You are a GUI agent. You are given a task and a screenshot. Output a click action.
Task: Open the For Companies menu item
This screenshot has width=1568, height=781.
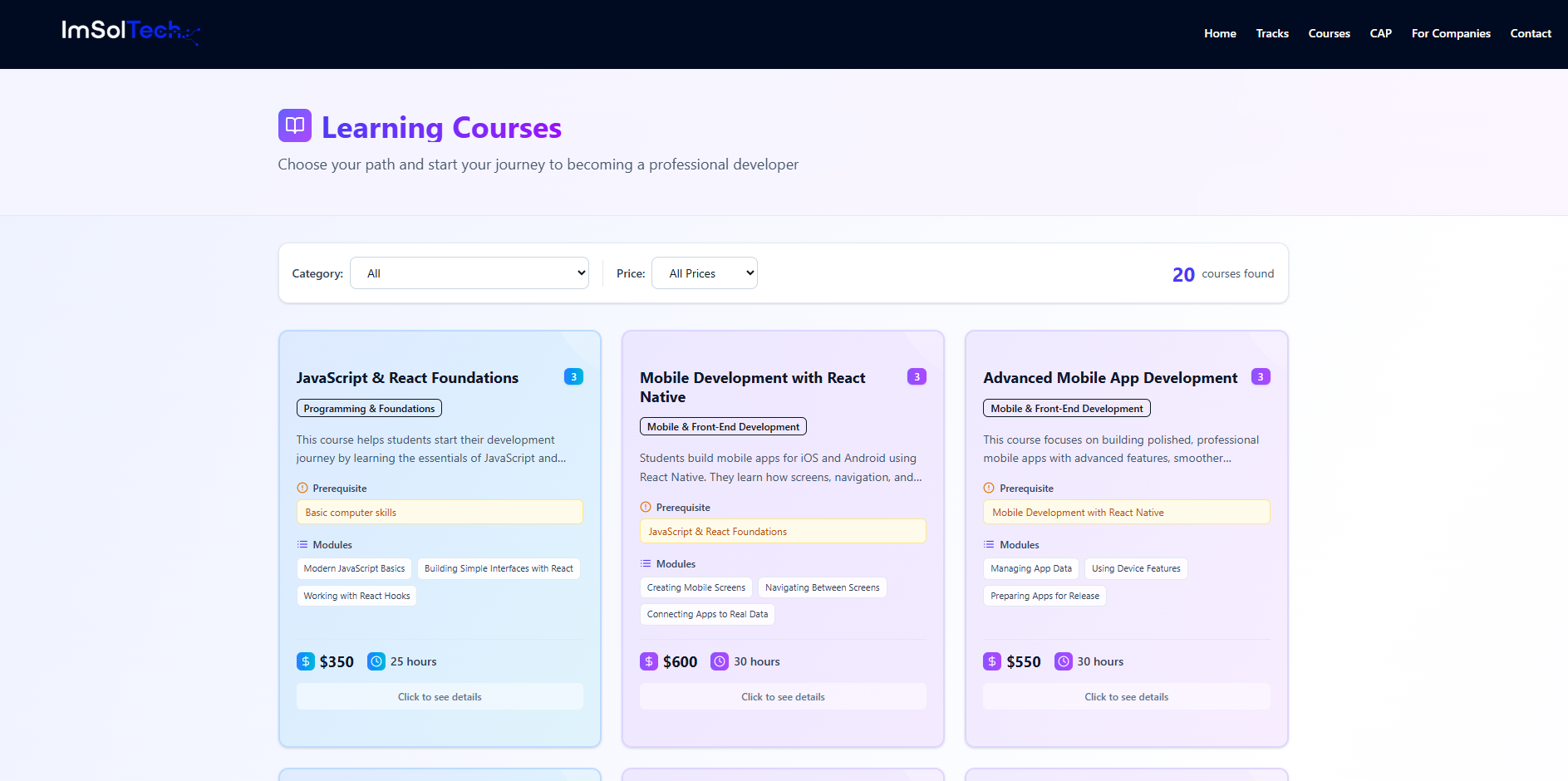click(1451, 34)
